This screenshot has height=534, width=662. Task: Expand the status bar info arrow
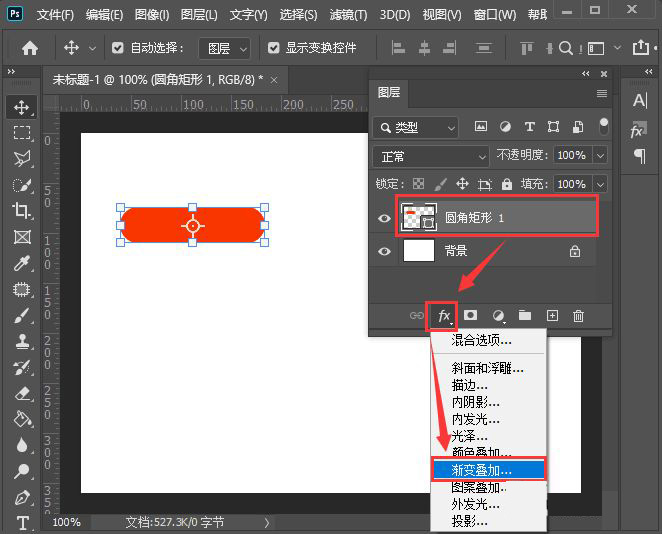click(266, 523)
